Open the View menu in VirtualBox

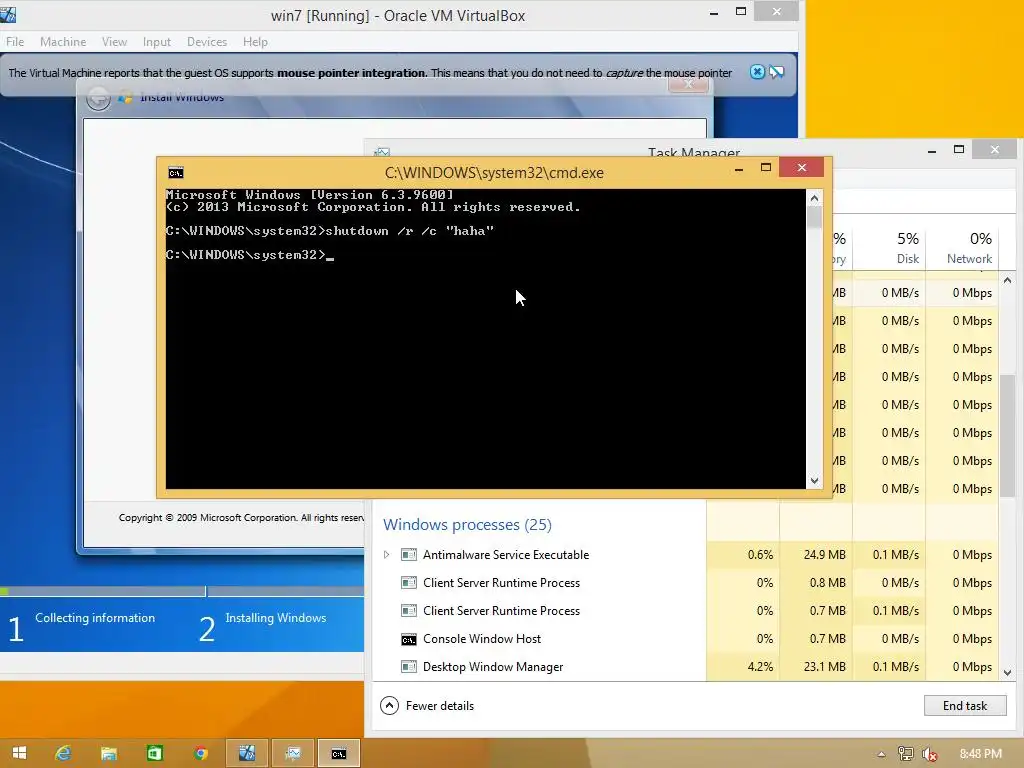pyautogui.click(x=114, y=42)
